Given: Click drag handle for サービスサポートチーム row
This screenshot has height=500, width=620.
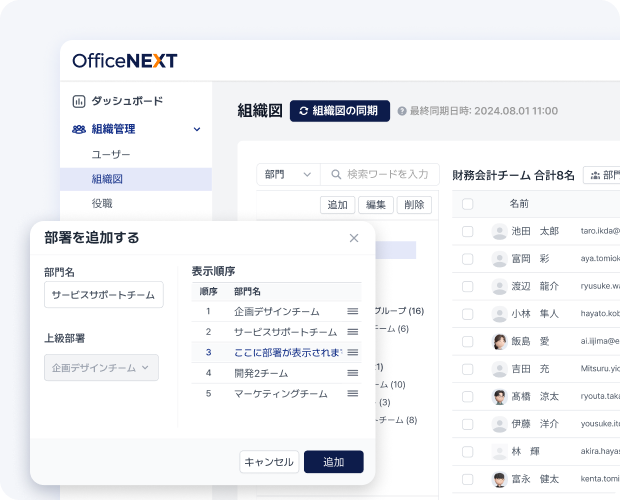Looking at the screenshot, I should click(x=352, y=332).
